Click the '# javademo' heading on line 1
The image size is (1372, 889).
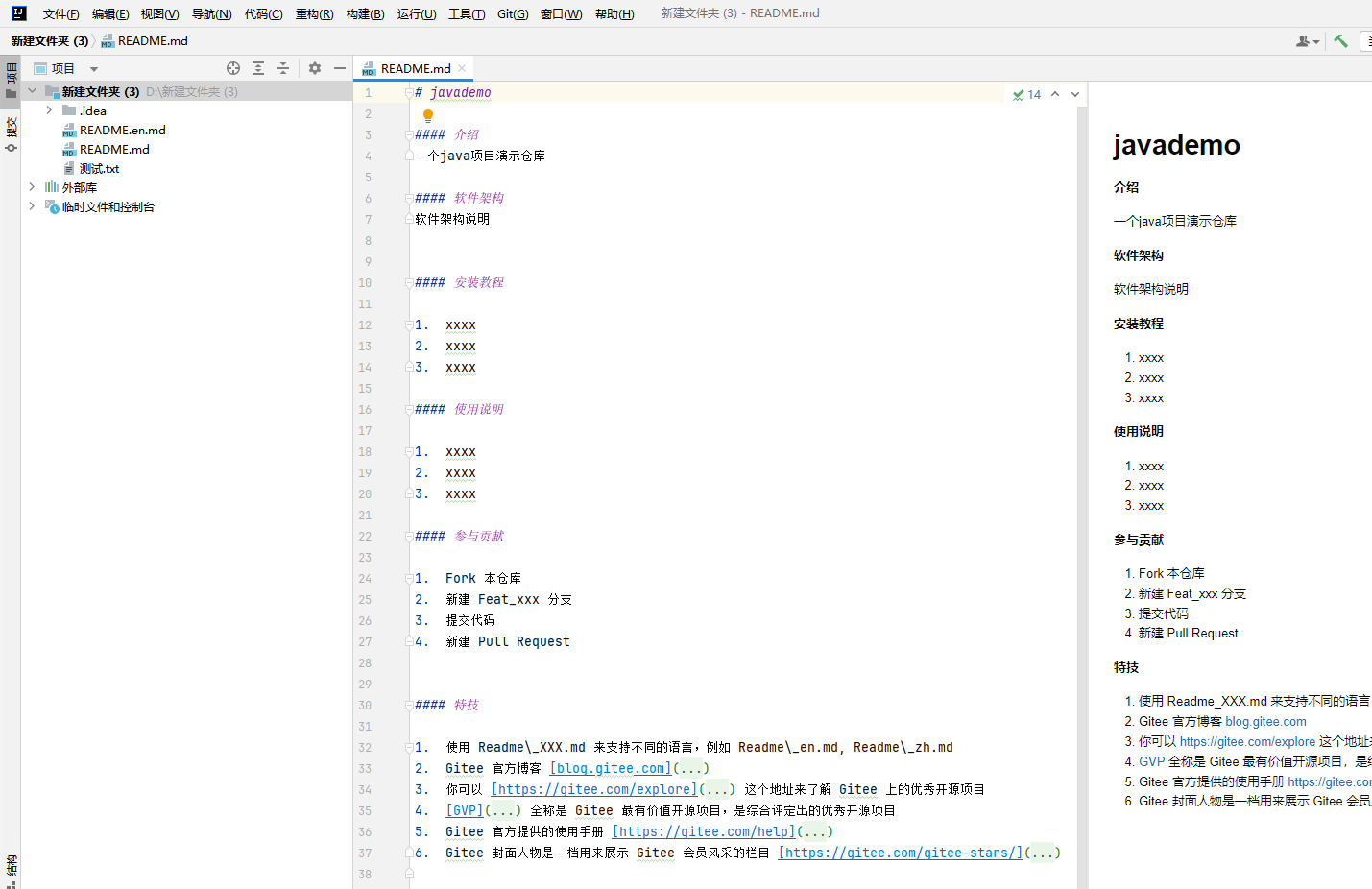[453, 93]
